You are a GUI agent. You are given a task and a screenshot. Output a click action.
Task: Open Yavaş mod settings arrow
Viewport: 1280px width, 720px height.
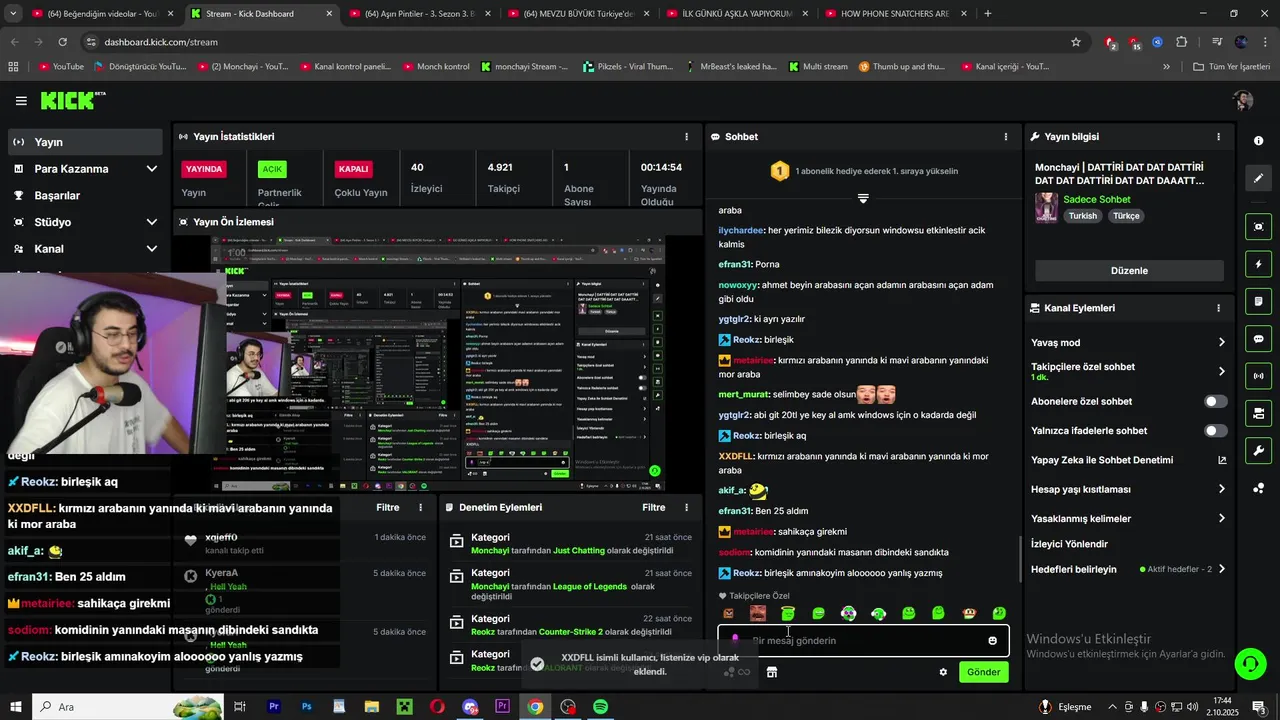point(1221,342)
